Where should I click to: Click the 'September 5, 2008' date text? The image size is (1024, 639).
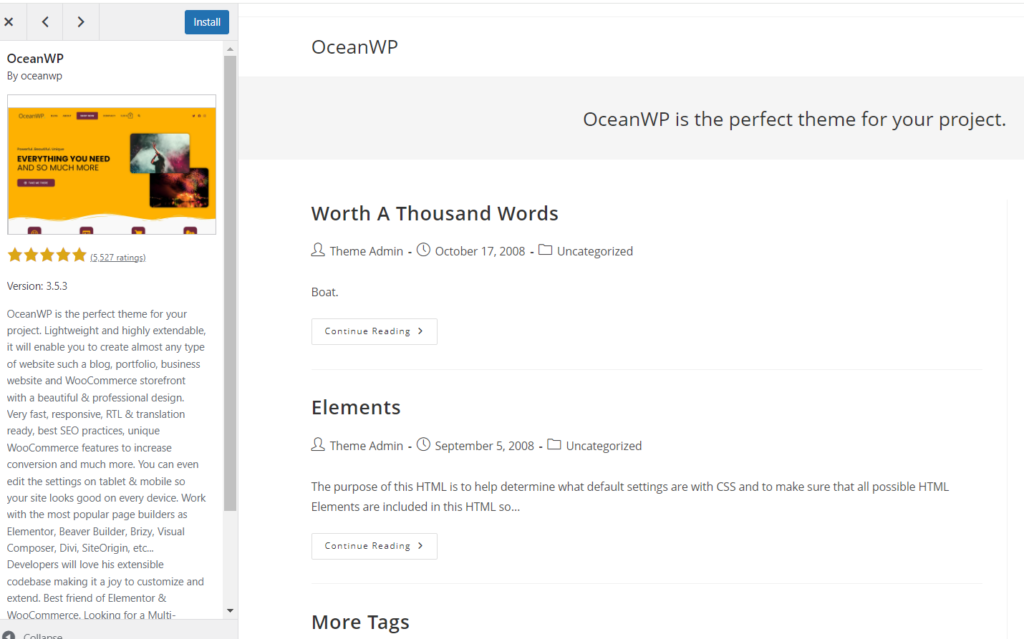coord(485,446)
